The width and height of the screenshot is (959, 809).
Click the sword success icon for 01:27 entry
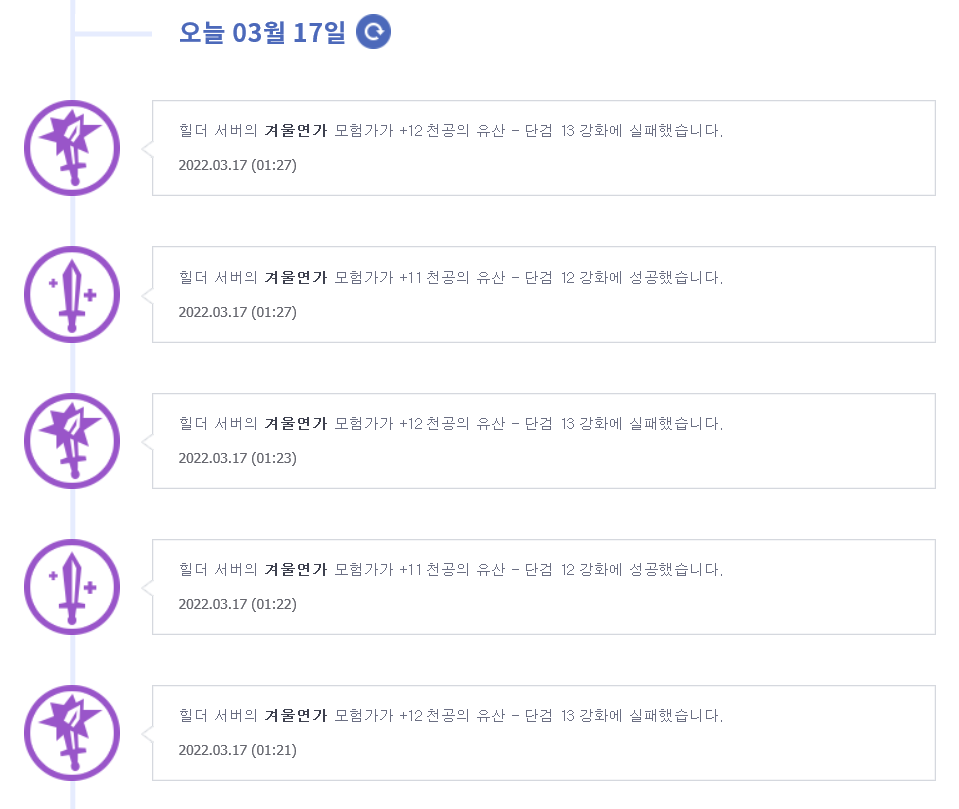point(72,295)
